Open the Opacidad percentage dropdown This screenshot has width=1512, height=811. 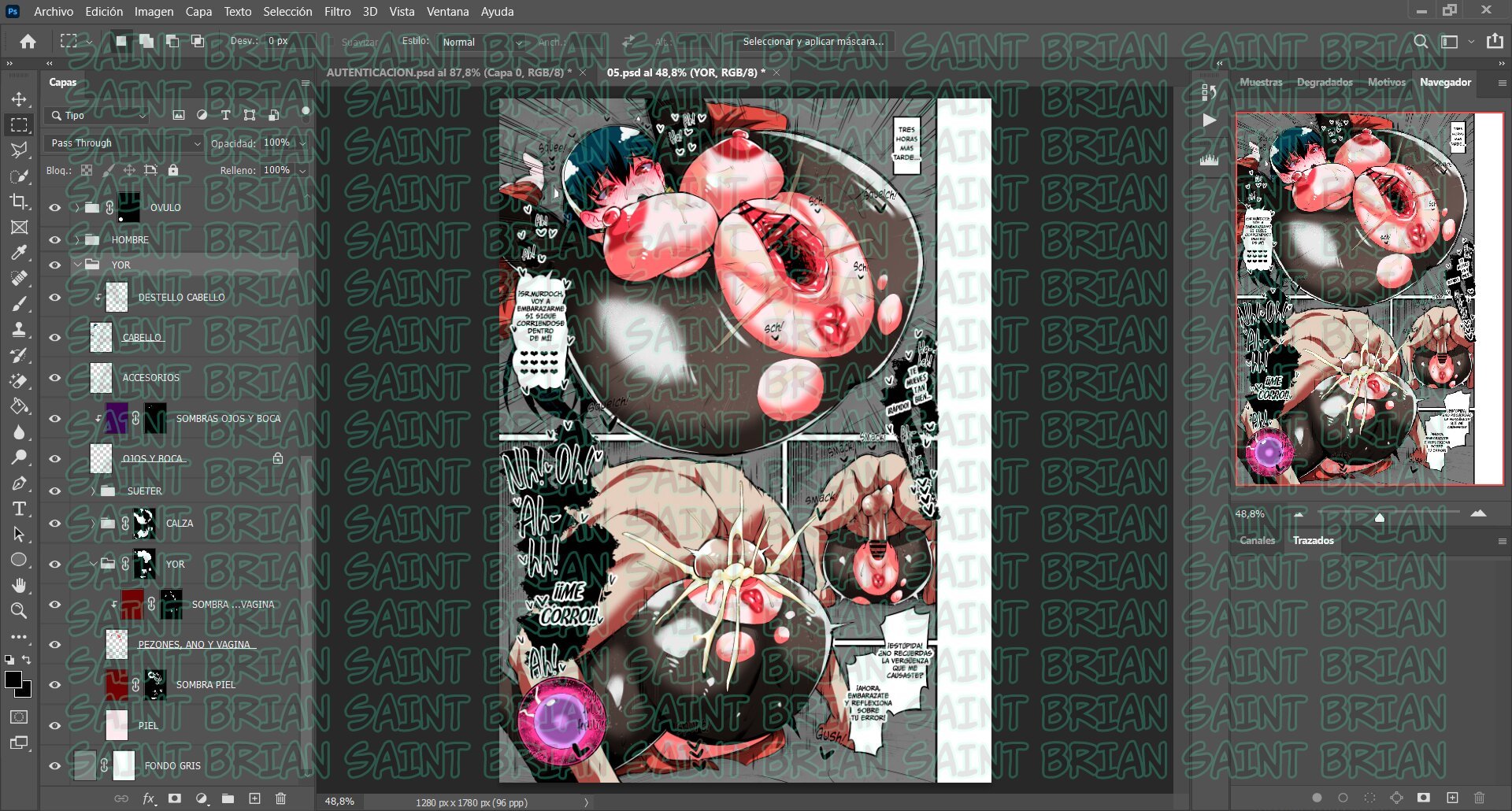(x=302, y=143)
